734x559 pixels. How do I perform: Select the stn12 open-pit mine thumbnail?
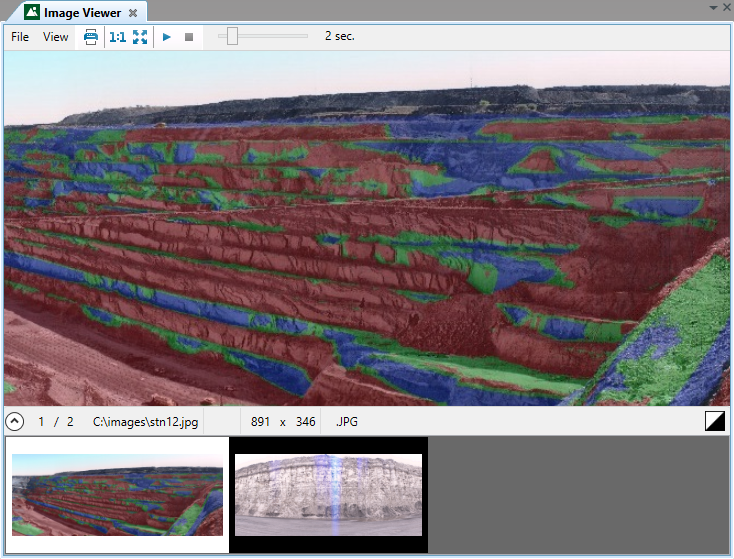pos(117,495)
